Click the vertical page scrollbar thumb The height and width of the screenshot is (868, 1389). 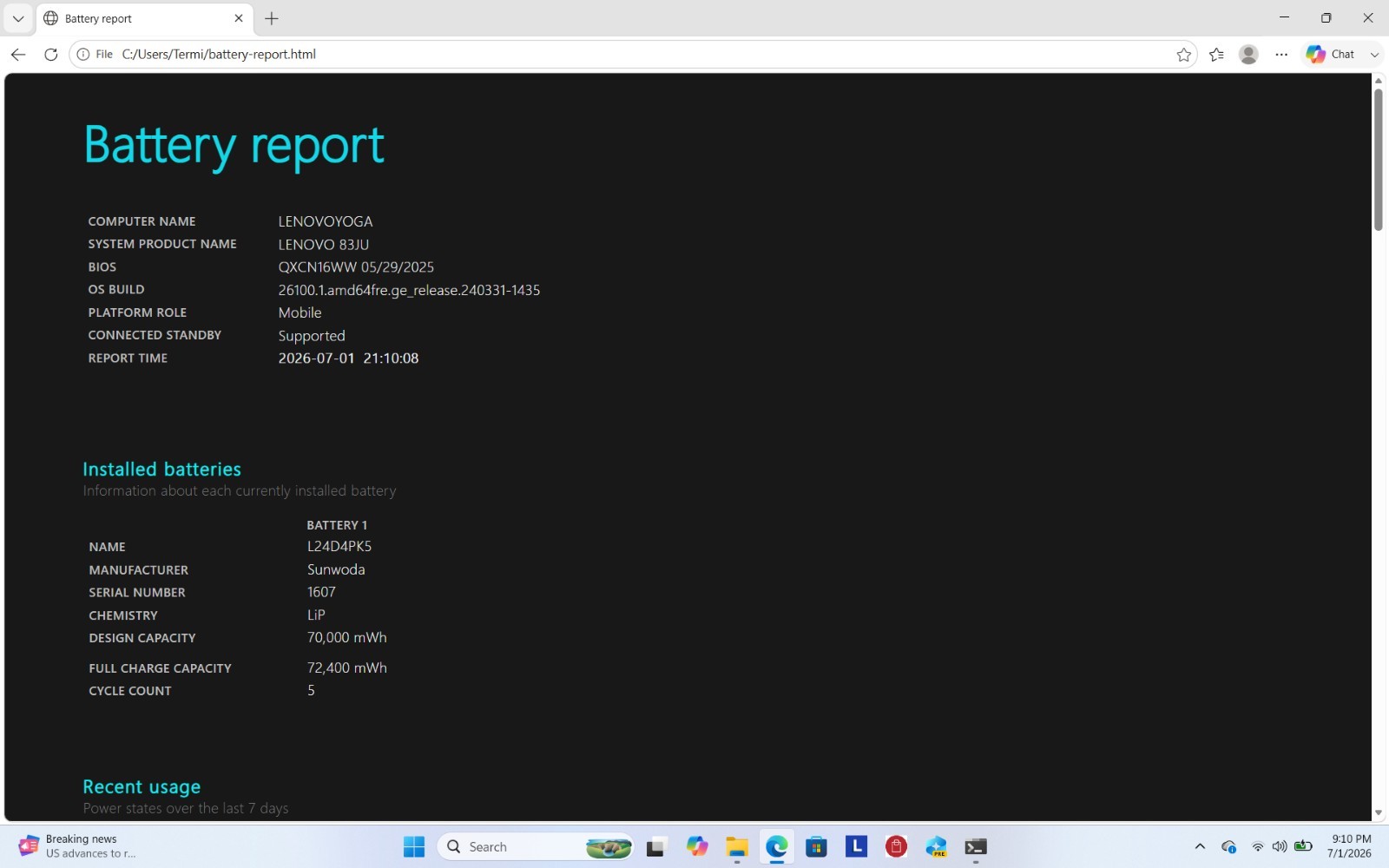[x=1378, y=159]
